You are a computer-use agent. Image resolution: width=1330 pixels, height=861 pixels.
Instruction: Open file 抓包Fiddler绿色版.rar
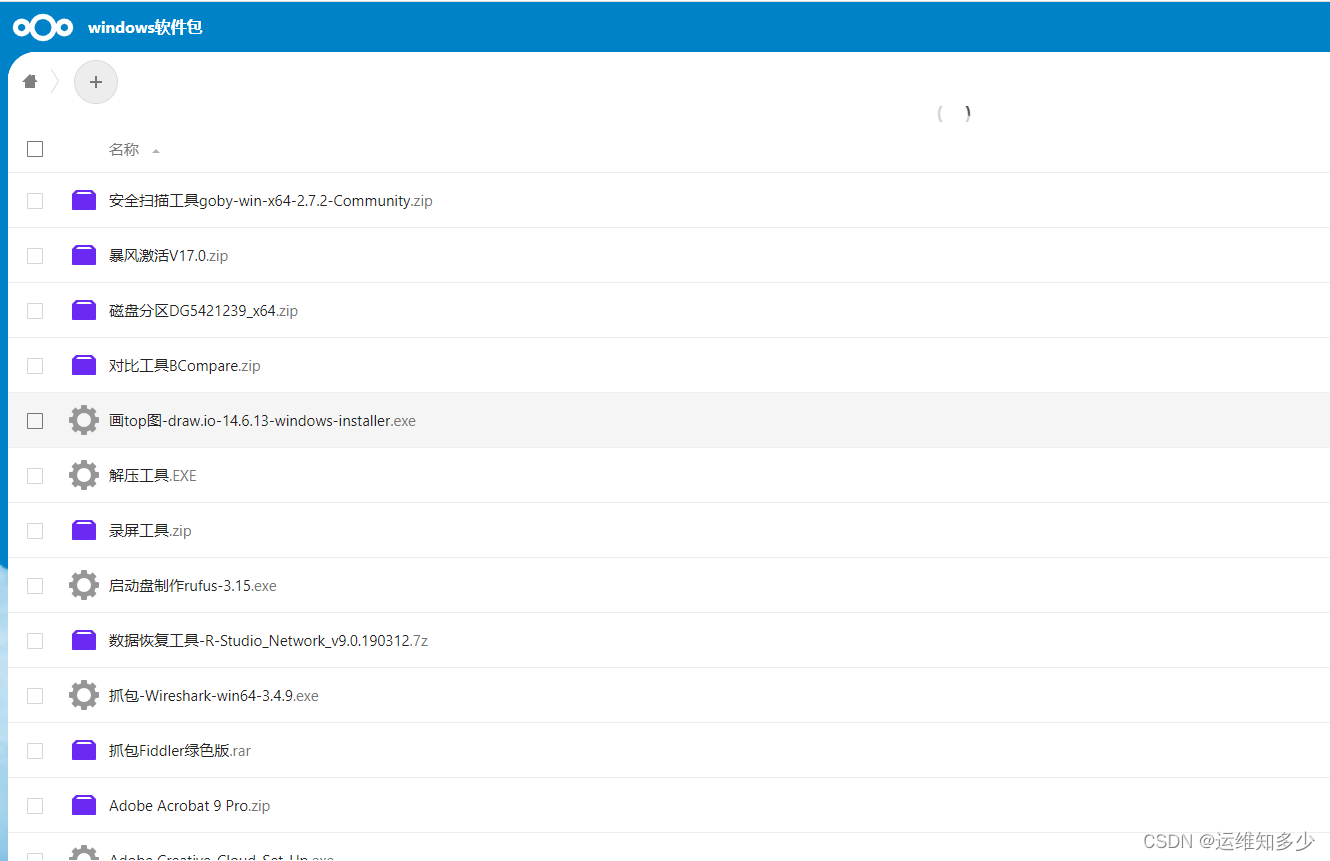[180, 750]
